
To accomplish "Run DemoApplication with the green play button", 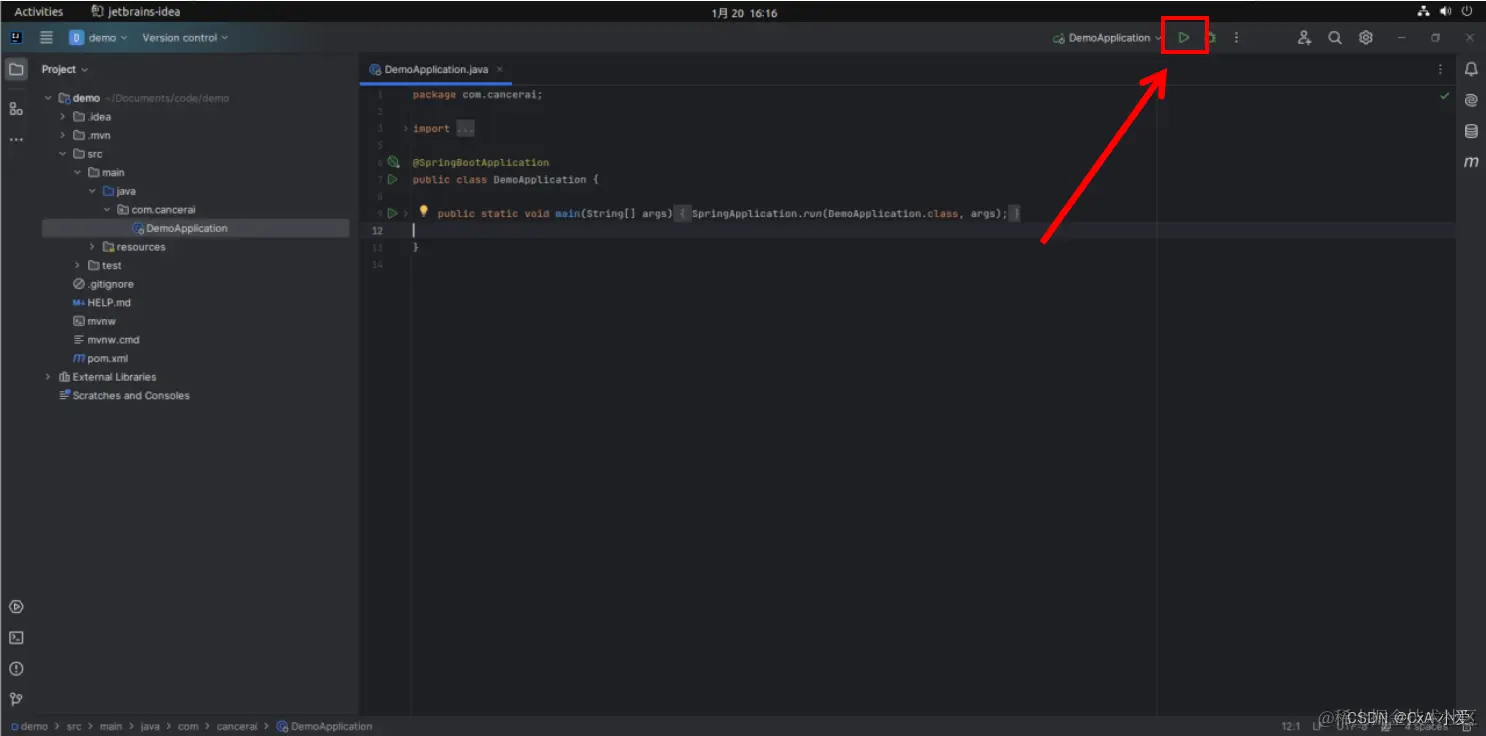I will [x=1184, y=38].
